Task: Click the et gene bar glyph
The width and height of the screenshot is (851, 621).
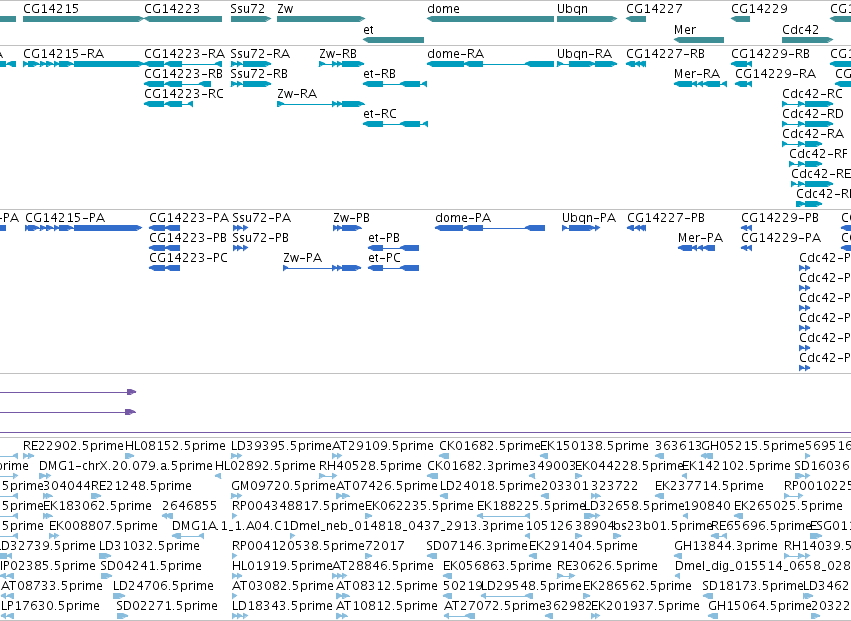Action: [393, 40]
